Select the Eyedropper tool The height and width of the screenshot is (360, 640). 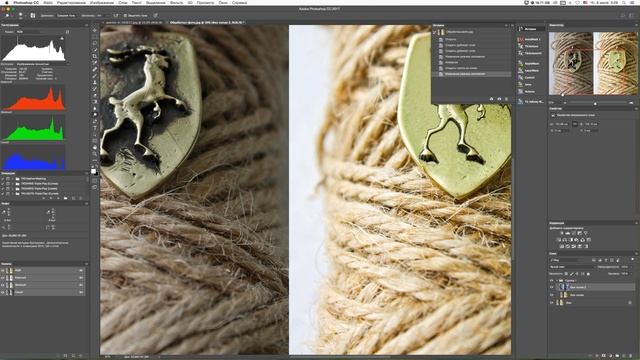(95, 63)
